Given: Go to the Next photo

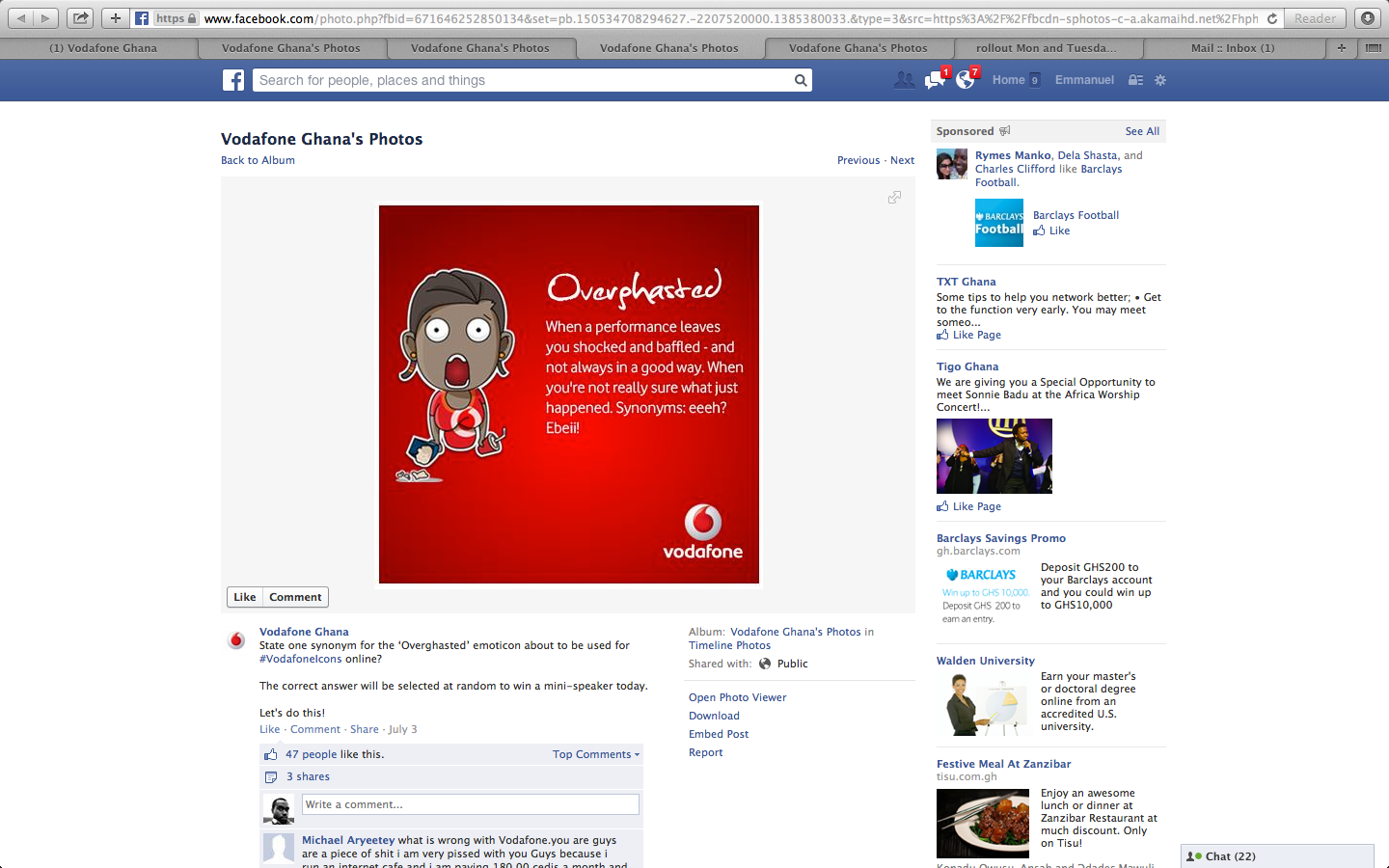Looking at the screenshot, I should tap(903, 160).
